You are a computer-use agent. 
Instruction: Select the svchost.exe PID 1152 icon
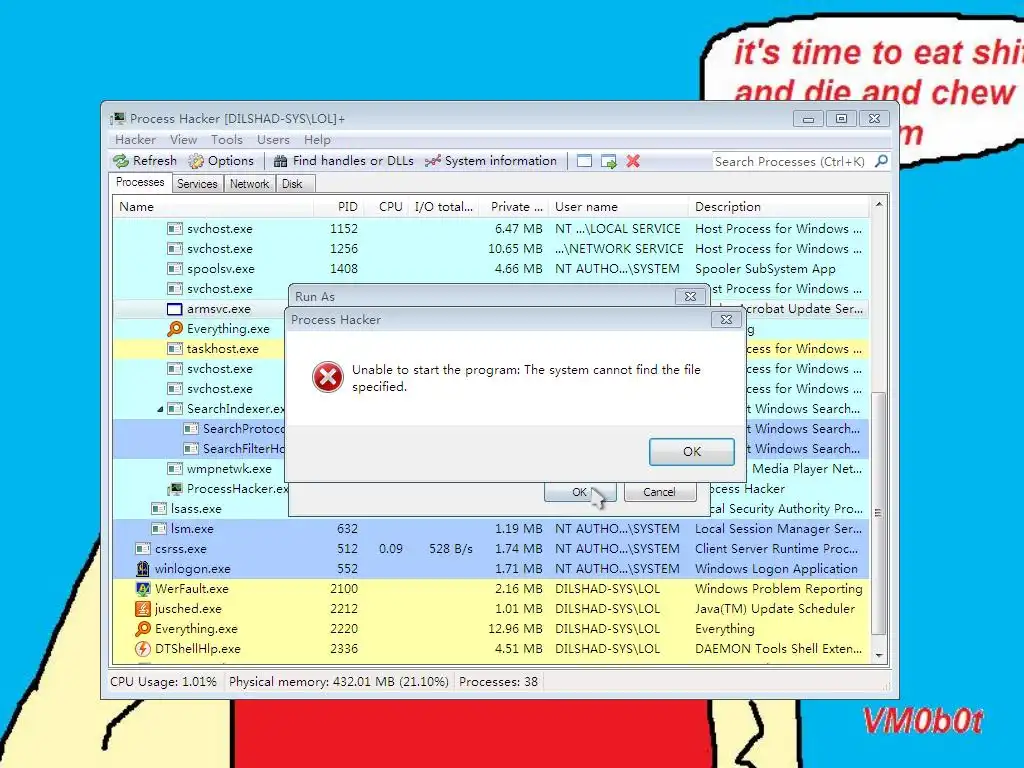[174, 229]
